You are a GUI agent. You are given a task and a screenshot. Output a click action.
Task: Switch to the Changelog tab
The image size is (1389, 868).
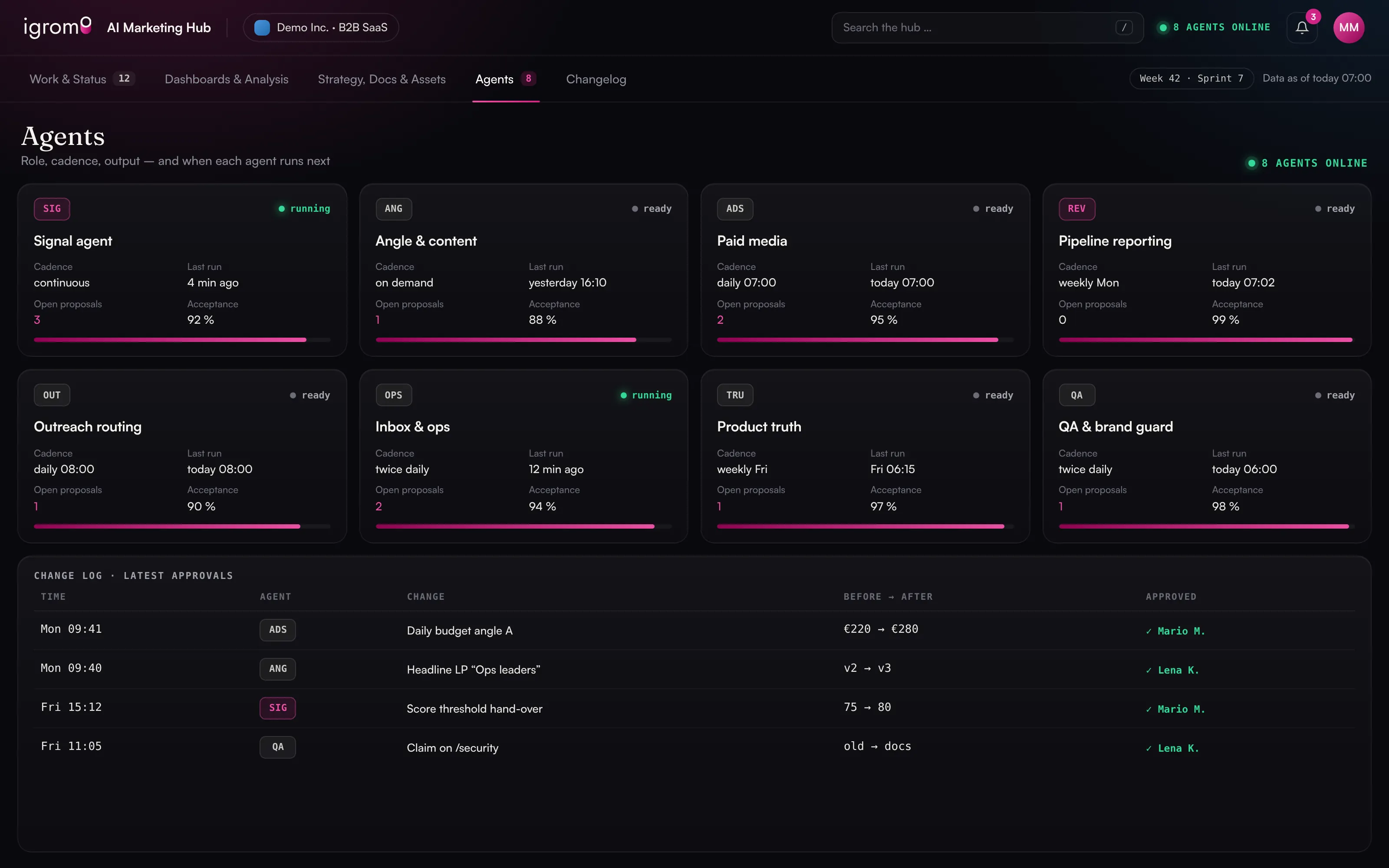point(596,79)
